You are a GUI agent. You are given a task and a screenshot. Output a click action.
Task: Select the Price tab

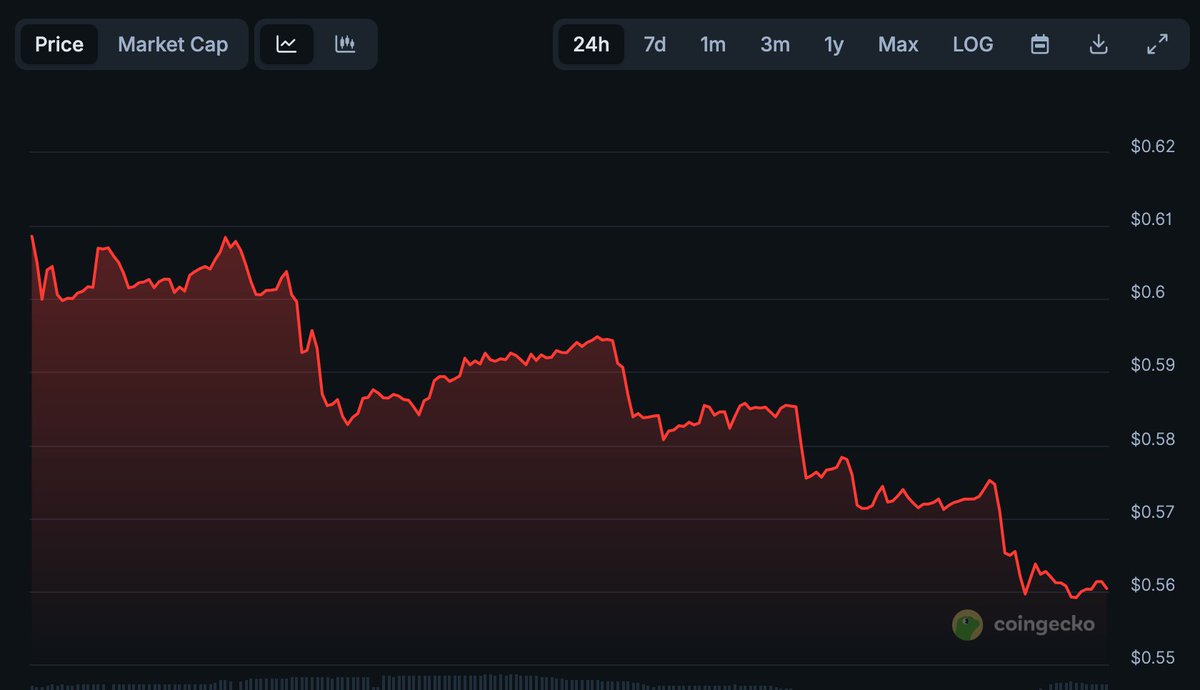[x=59, y=44]
